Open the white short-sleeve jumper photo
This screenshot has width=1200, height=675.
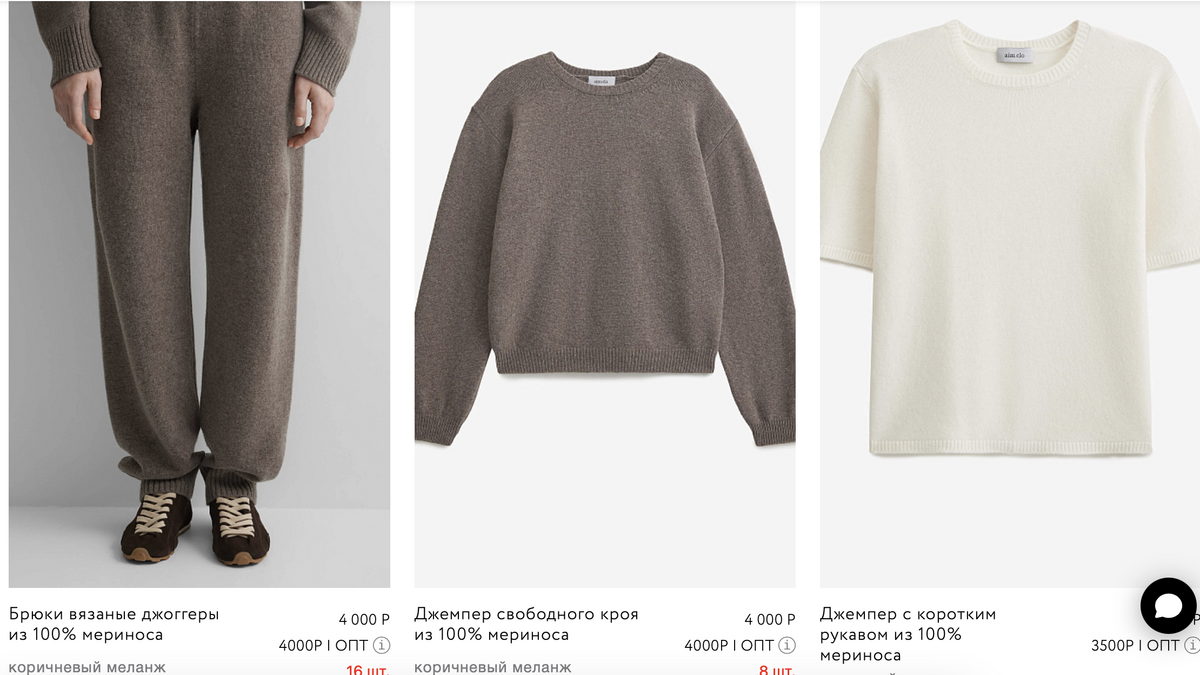click(x=1010, y=294)
